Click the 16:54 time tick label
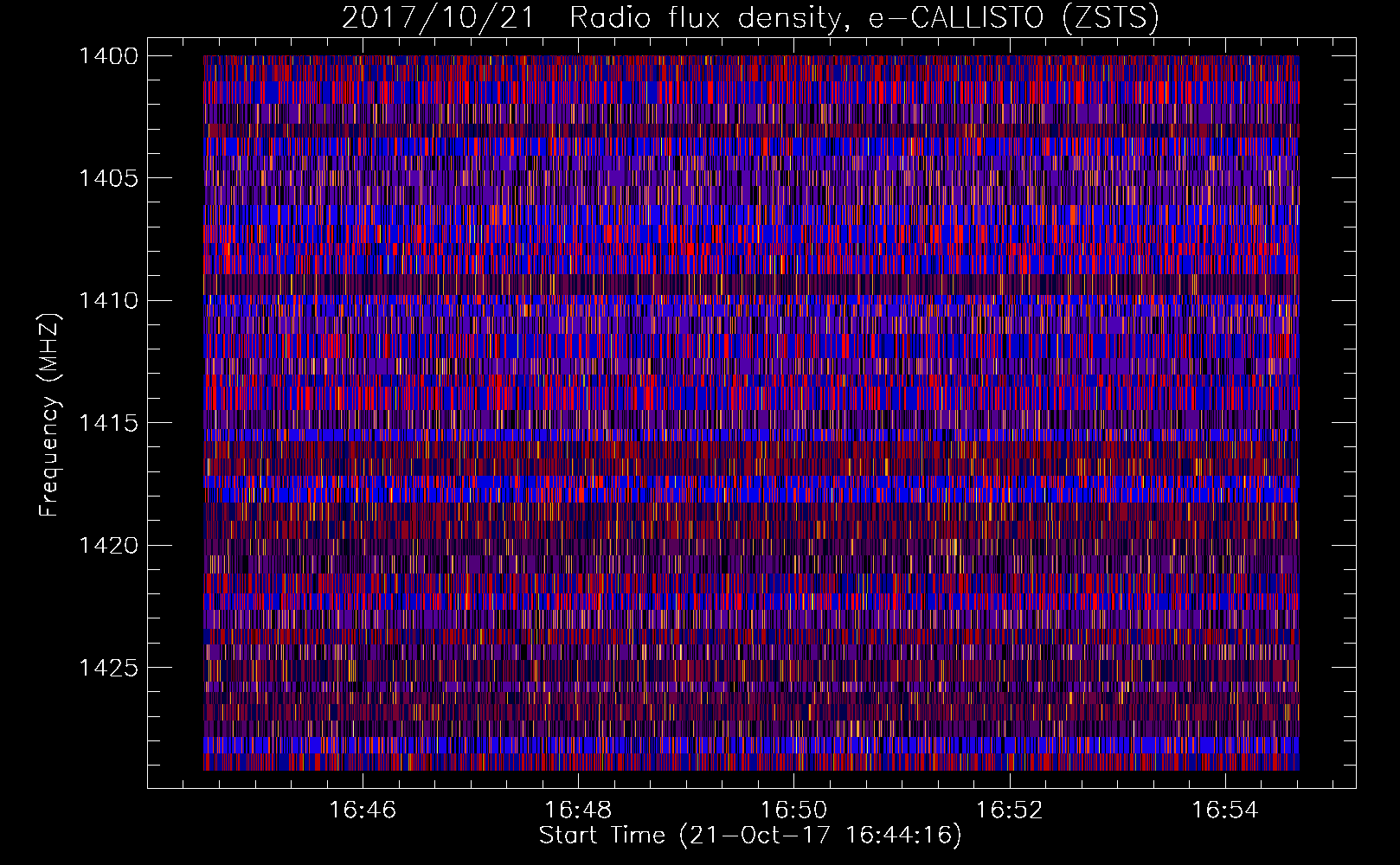 click(x=1225, y=811)
